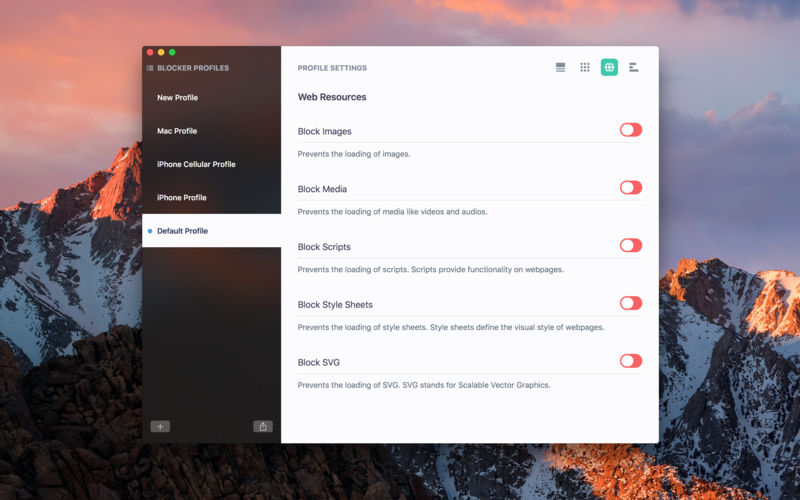Viewport: 800px width, 500px height.
Task: Click the blue dot beside Default Profile
Action: pyautogui.click(x=150, y=231)
